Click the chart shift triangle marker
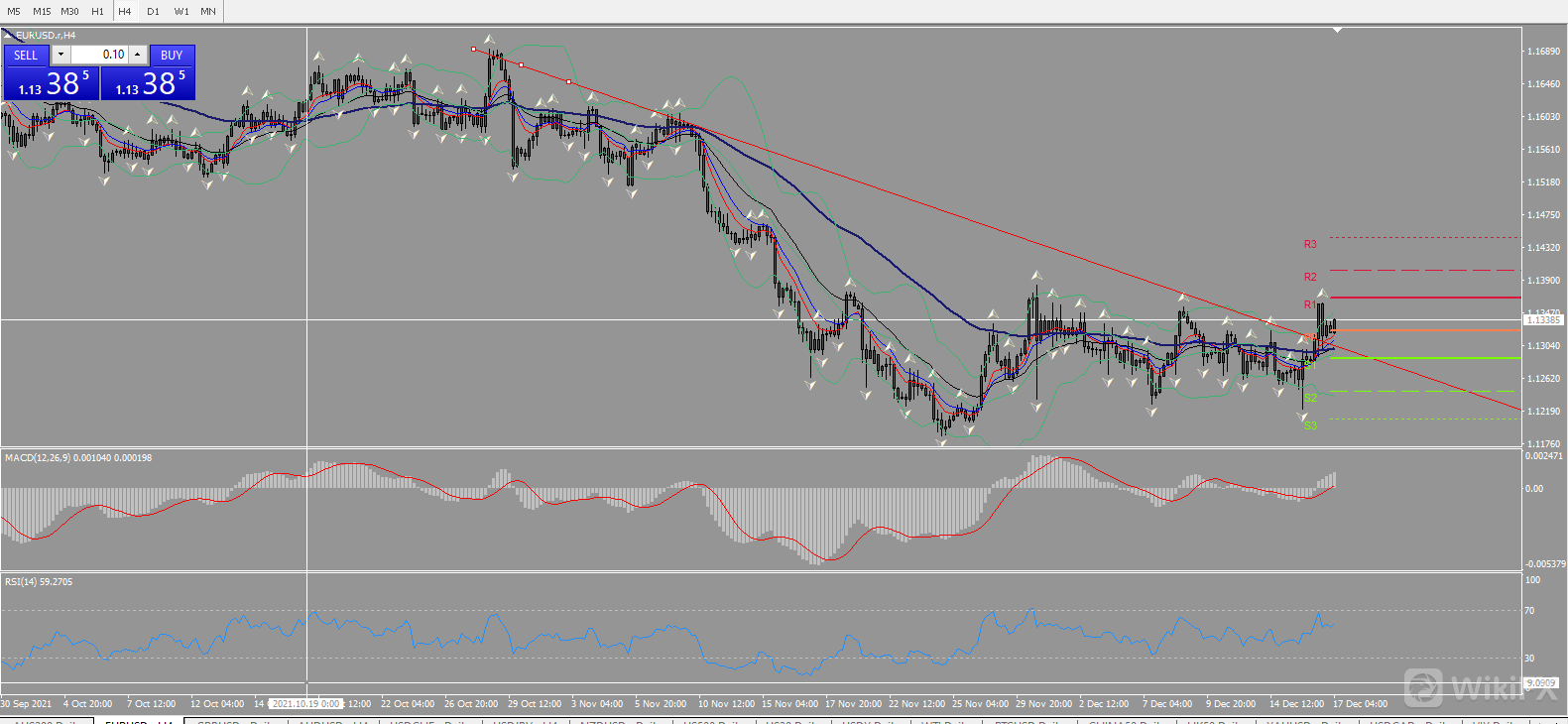The image size is (1568, 724). click(x=1337, y=31)
